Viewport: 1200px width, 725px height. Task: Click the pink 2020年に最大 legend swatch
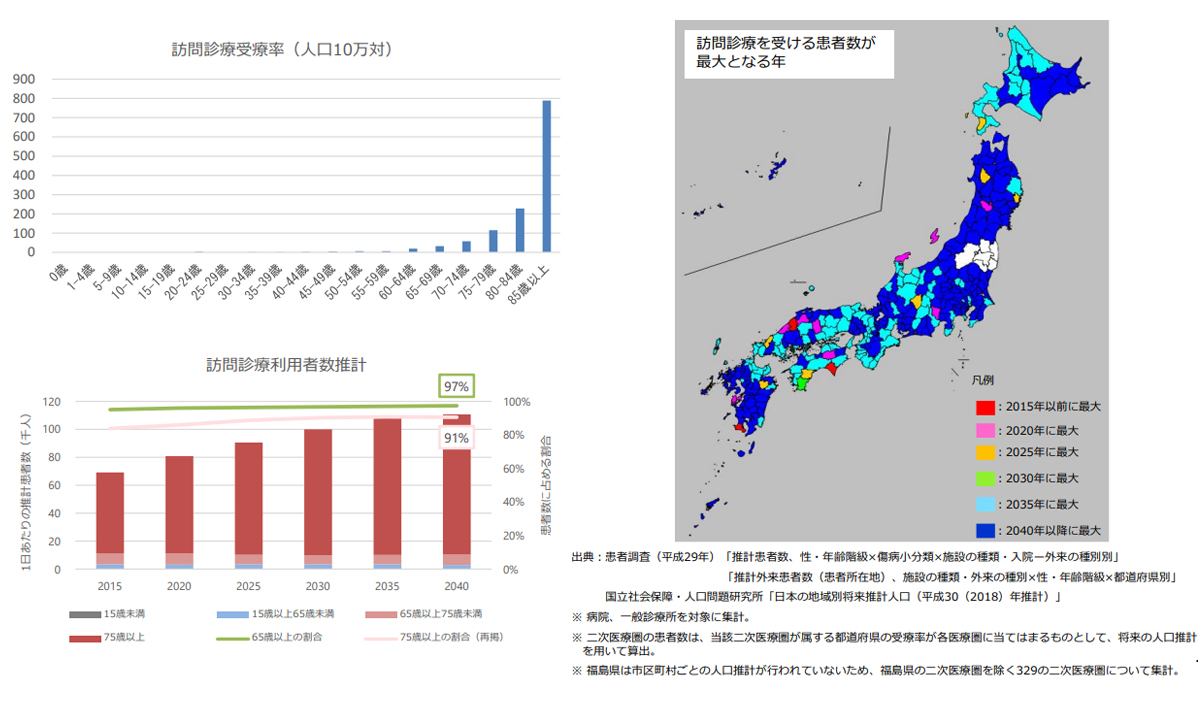pos(985,431)
